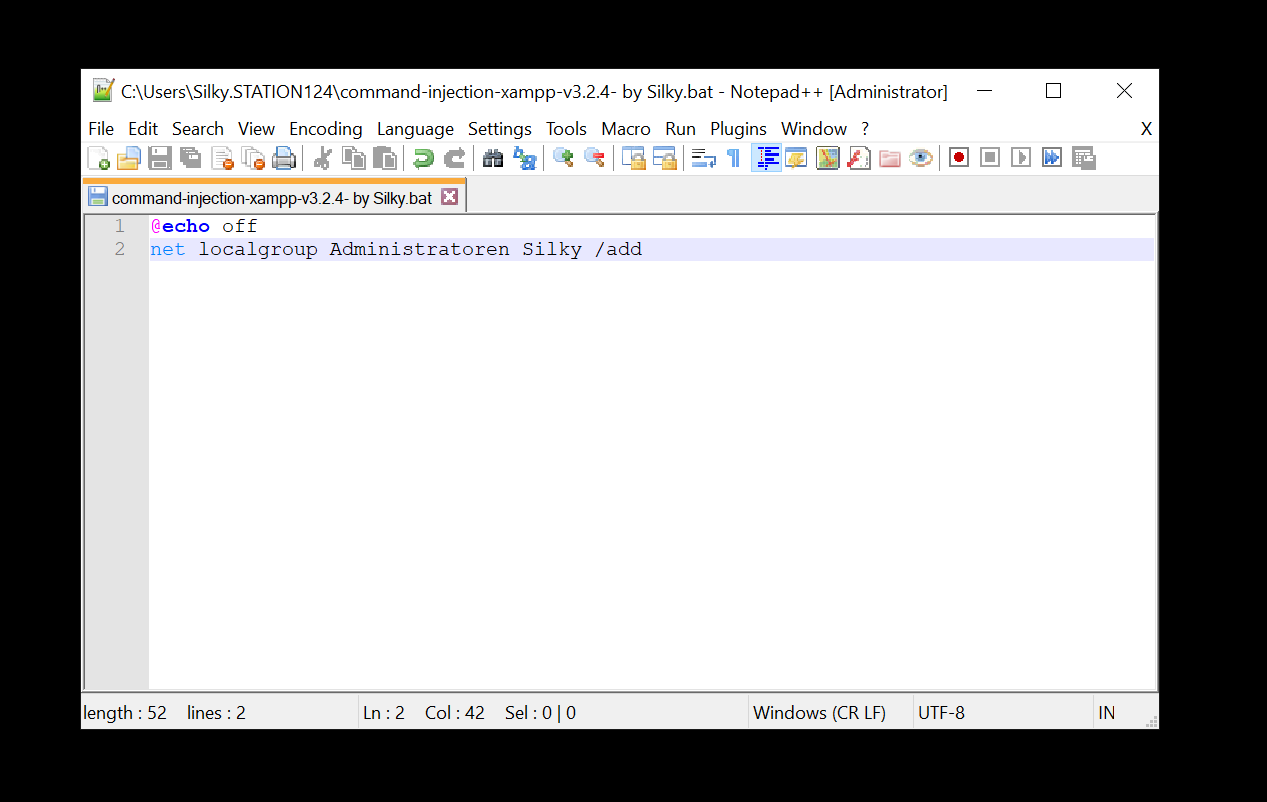Viewport: 1267px width, 802px height.
Task: Save current file with floppy icon
Action: 160,158
